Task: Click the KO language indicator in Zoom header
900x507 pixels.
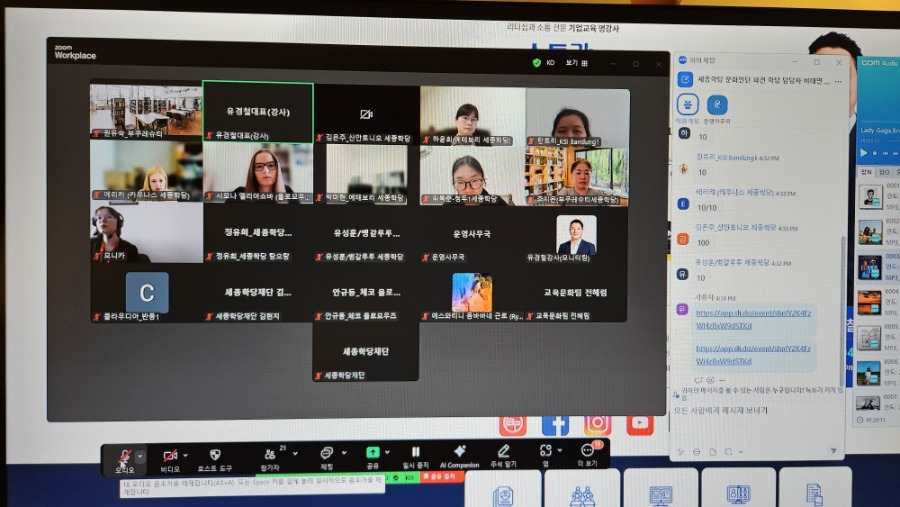Action: pos(550,63)
